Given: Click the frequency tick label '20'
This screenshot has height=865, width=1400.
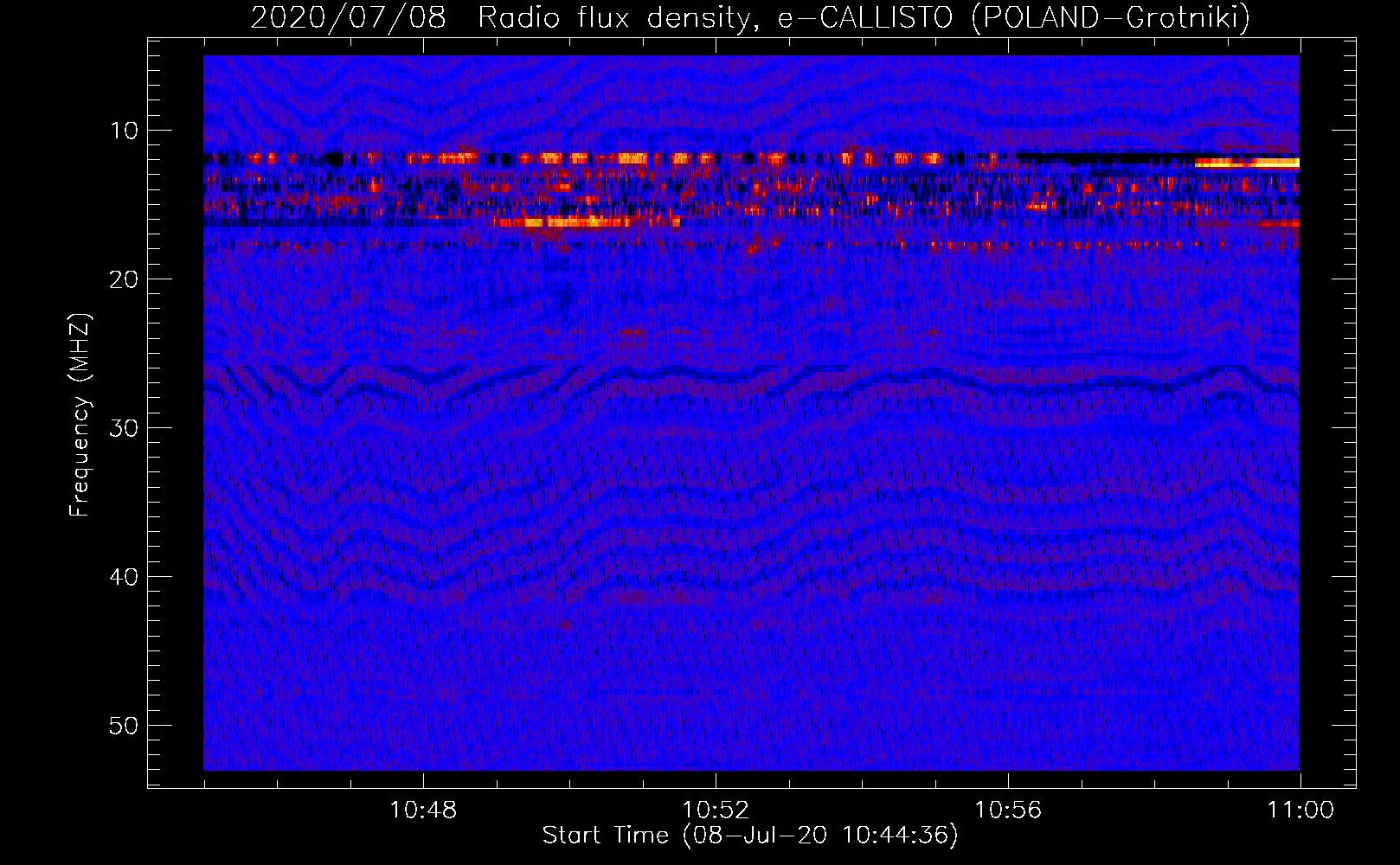Looking at the screenshot, I should point(125,279).
